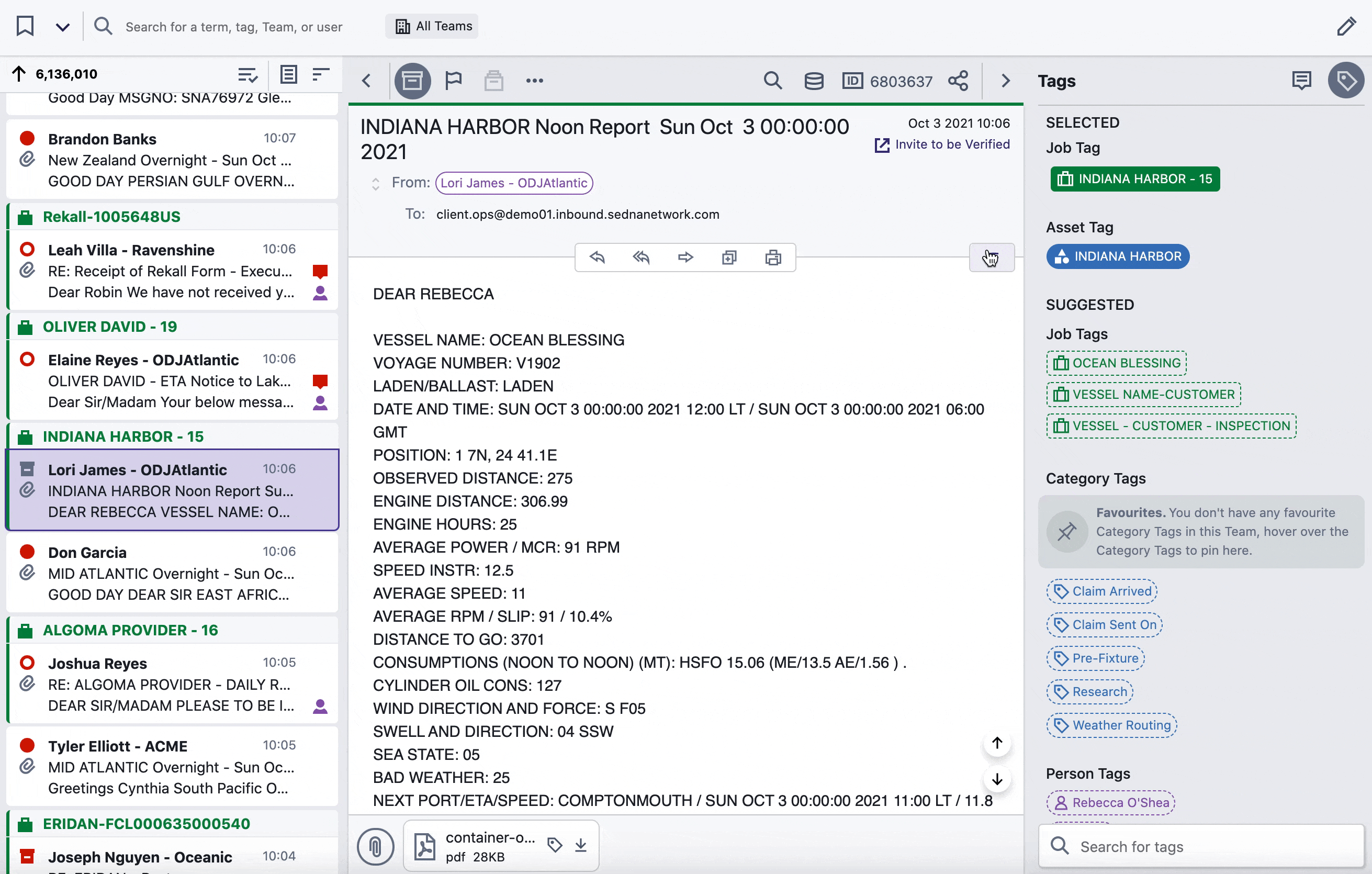This screenshot has height=874, width=1372.
Task: Compose a new message with pencil icon
Action: (x=1347, y=26)
